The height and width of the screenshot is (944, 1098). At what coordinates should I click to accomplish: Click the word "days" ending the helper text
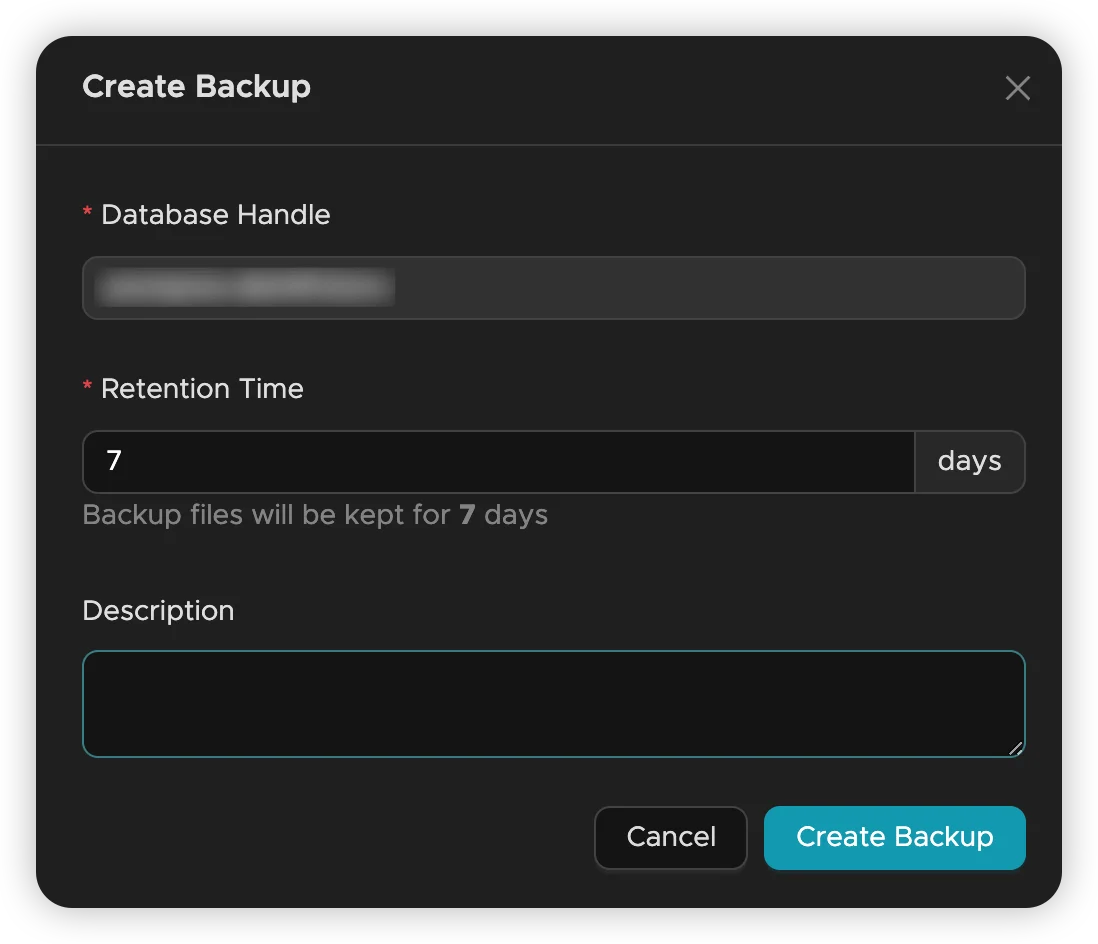tap(516, 515)
